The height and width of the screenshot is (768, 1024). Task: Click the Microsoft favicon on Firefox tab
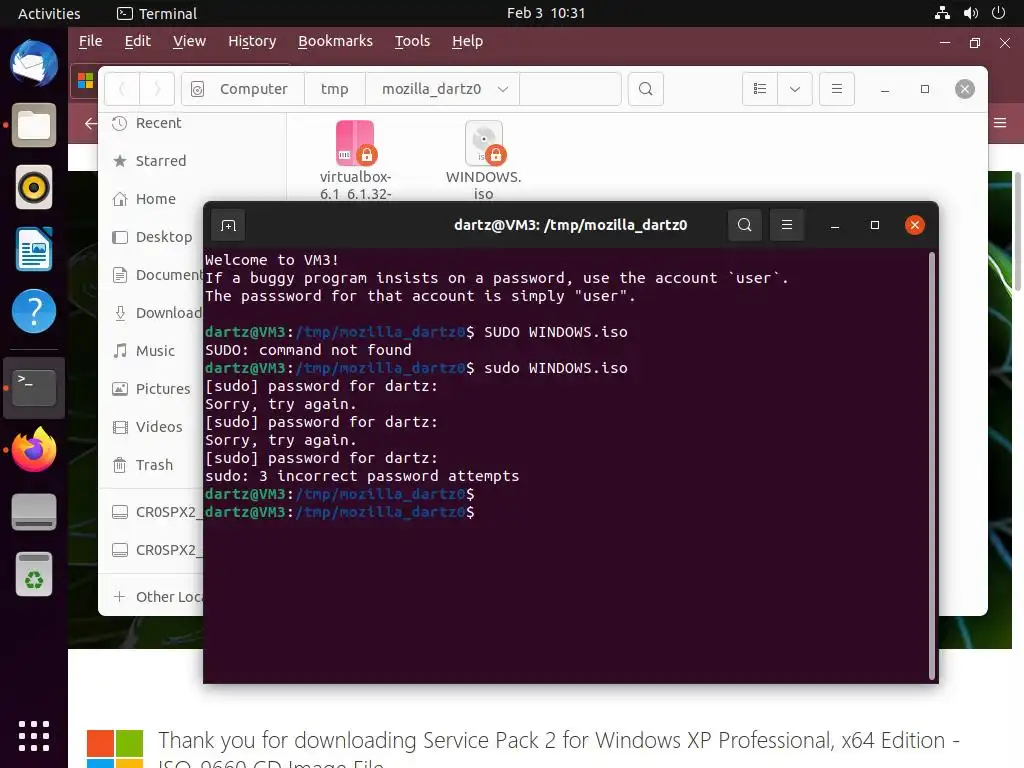pos(85,80)
